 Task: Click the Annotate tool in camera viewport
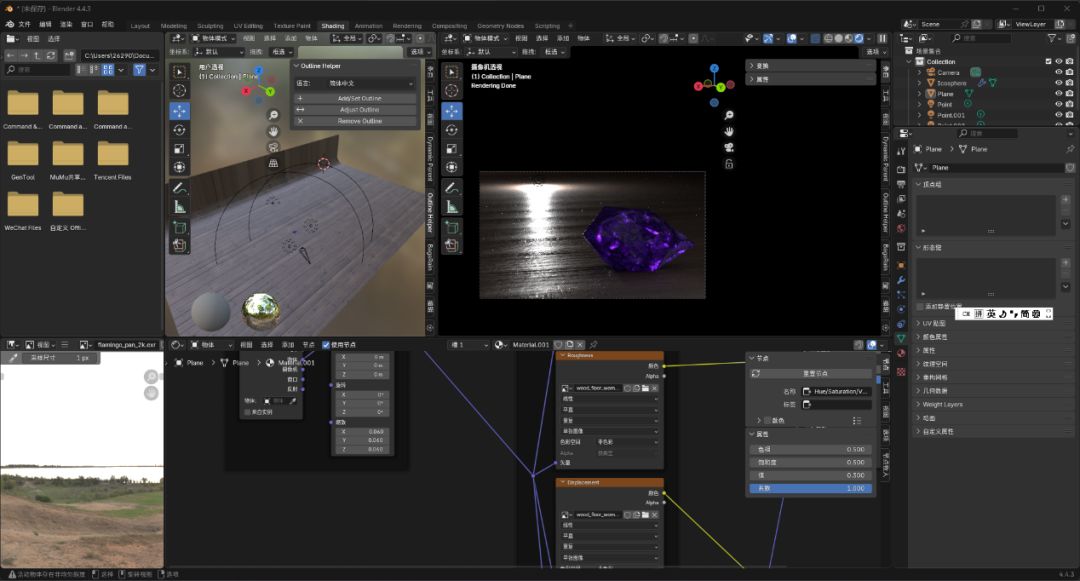[x=452, y=187]
